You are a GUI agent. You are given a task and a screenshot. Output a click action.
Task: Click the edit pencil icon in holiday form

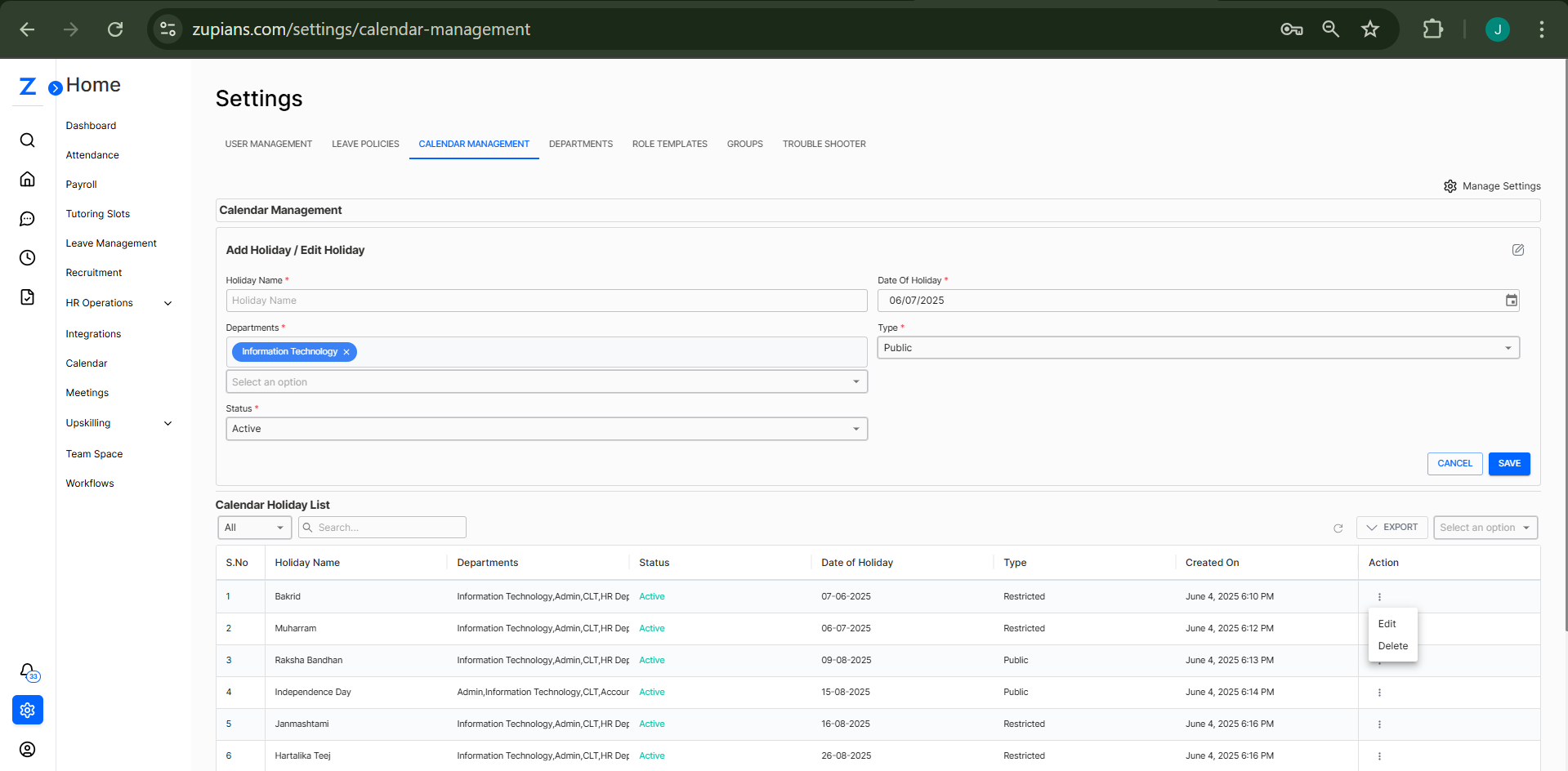pyautogui.click(x=1517, y=250)
